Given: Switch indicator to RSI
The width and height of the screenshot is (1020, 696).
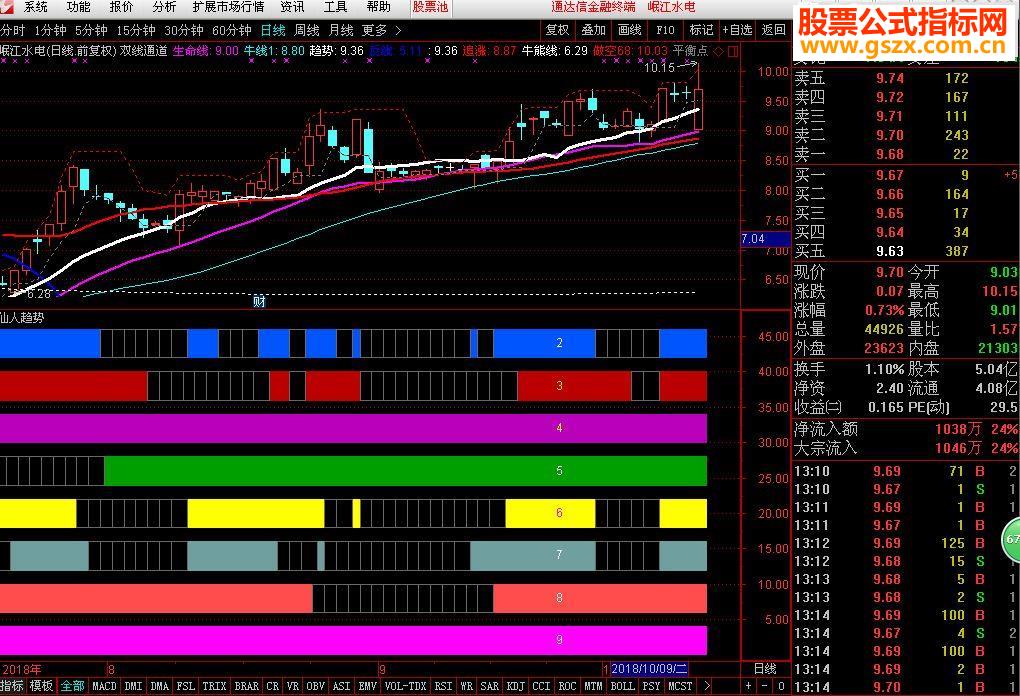Looking at the screenshot, I should click(x=444, y=686).
